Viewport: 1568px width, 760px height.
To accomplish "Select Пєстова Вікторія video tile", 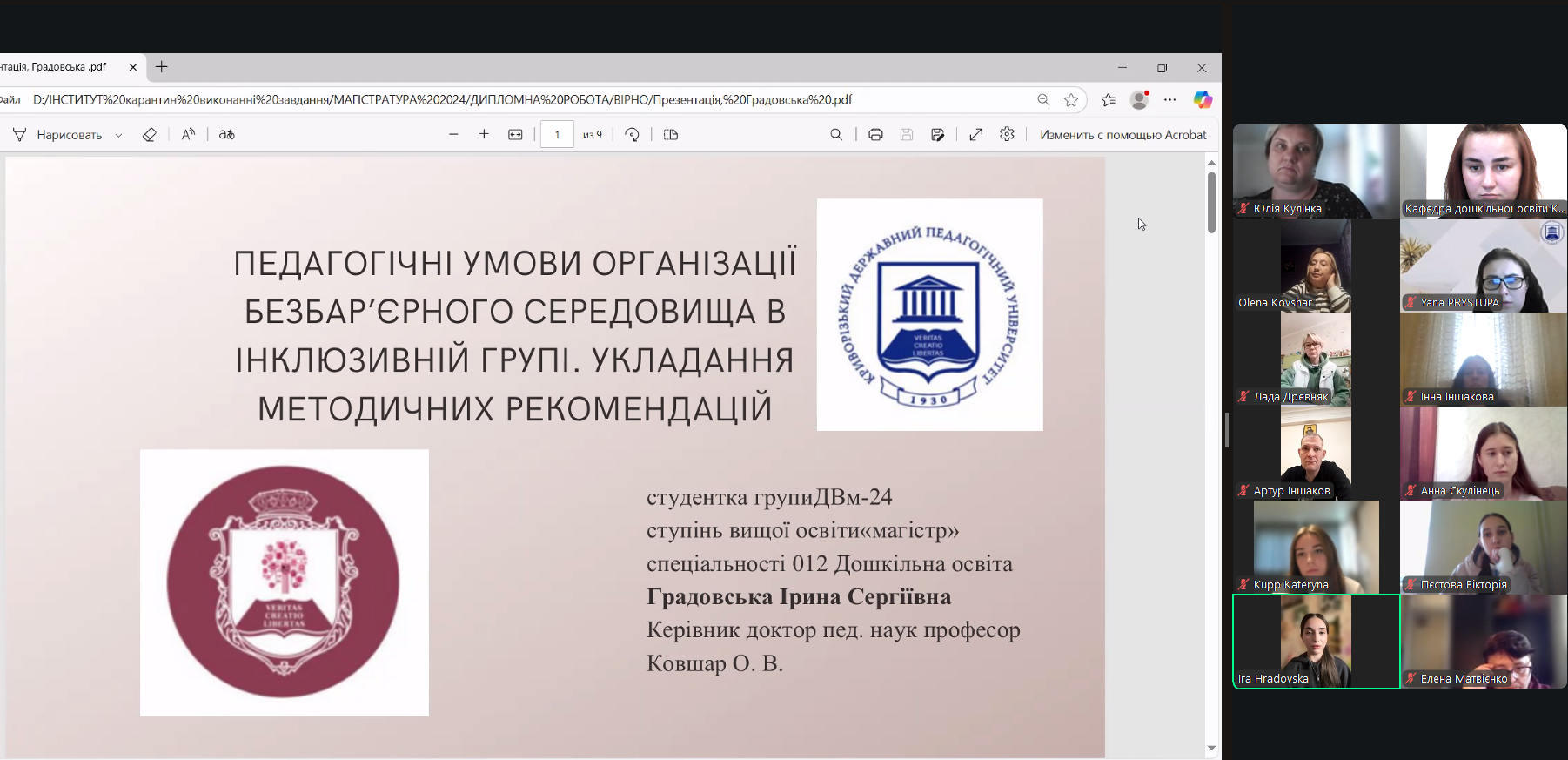I will pyautogui.click(x=1484, y=548).
